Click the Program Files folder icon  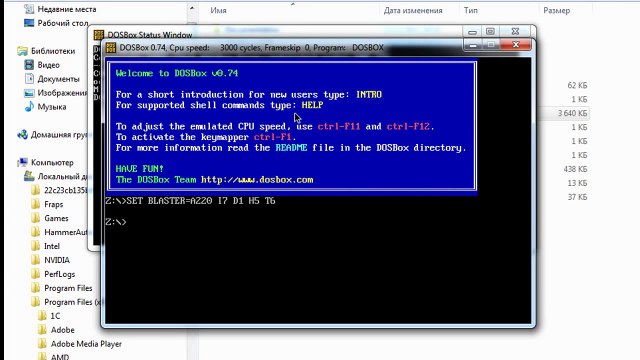click(x=36, y=288)
